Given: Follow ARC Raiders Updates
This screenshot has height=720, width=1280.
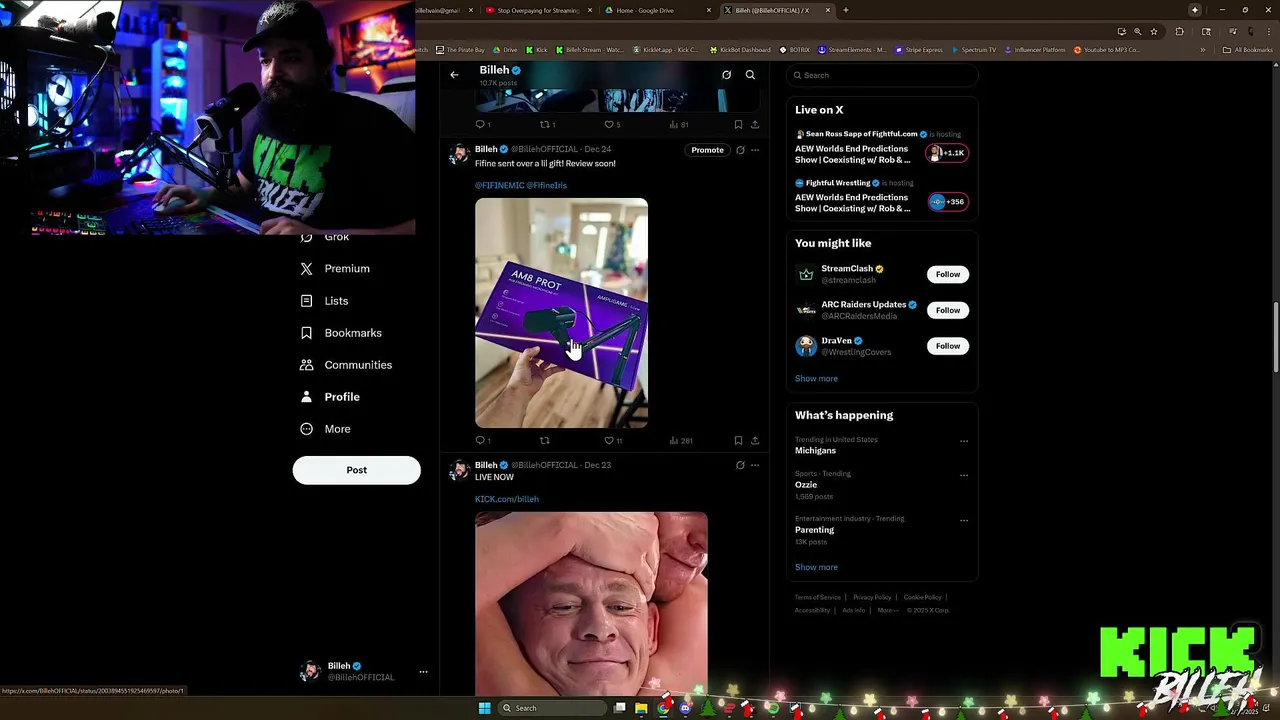Looking at the screenshot, I should coord(948,310).
